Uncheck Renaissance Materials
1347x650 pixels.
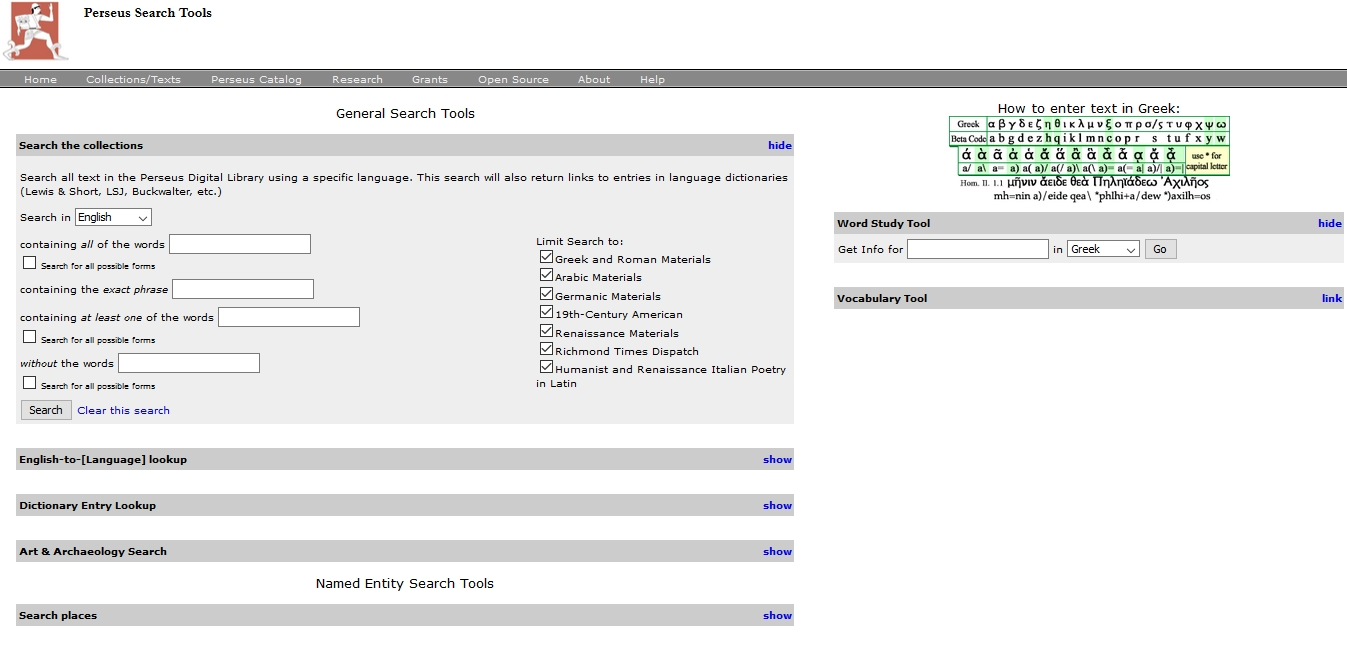point(546,331)
